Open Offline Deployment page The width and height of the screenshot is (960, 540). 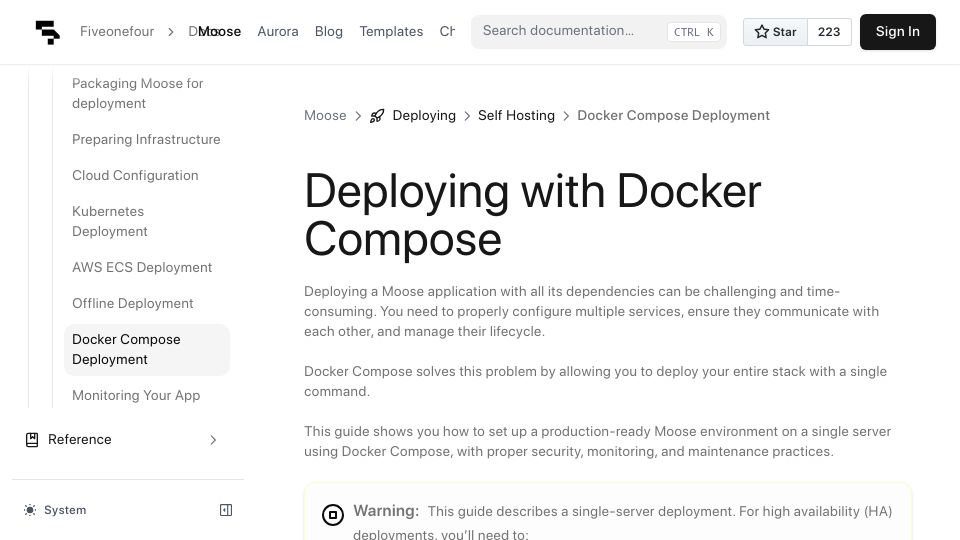point(147,304)
